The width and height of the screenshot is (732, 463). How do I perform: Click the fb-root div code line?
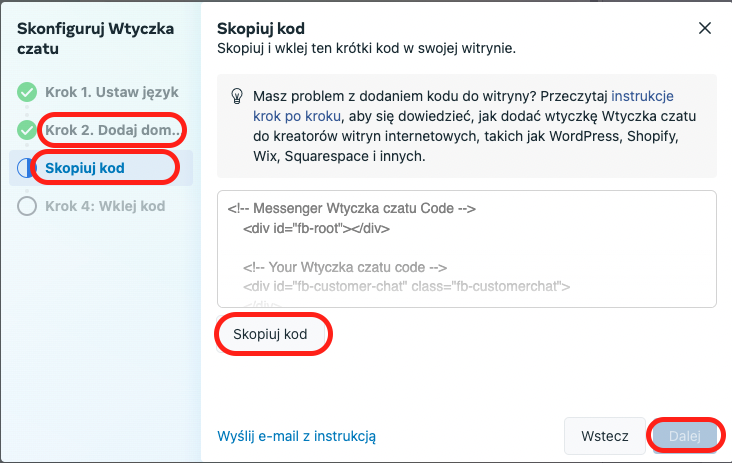(315, 228)
